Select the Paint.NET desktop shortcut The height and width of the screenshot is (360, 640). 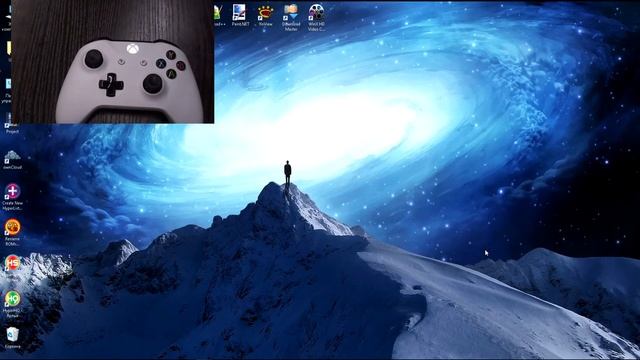(240, 16)
